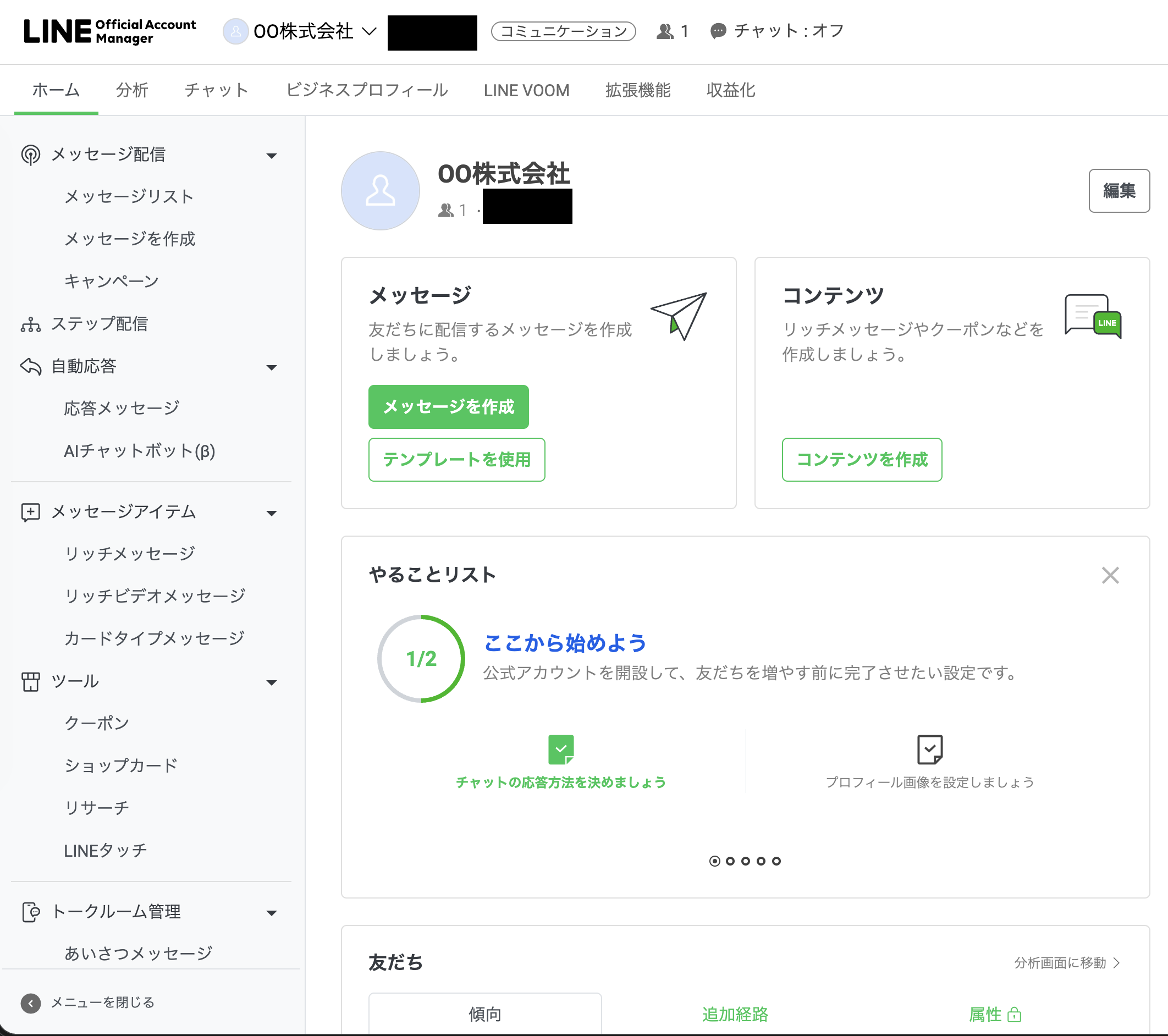Image resolution: width=1168 pixels, height=1036 pixels.
Task: Select the fifth carousel page dot
Action: coord(776,861)
